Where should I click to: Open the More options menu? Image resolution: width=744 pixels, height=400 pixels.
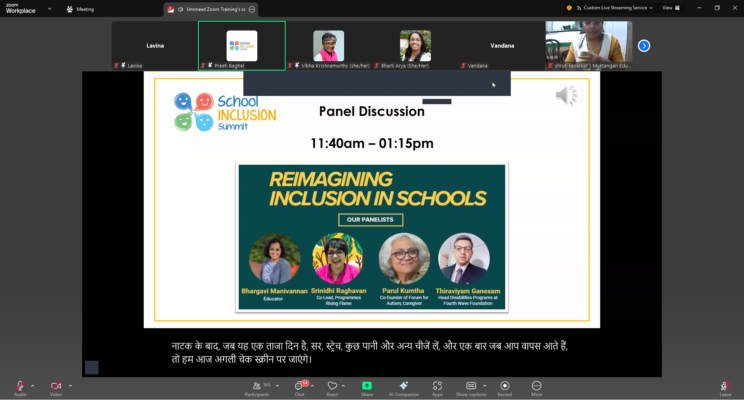coord(536,388)
